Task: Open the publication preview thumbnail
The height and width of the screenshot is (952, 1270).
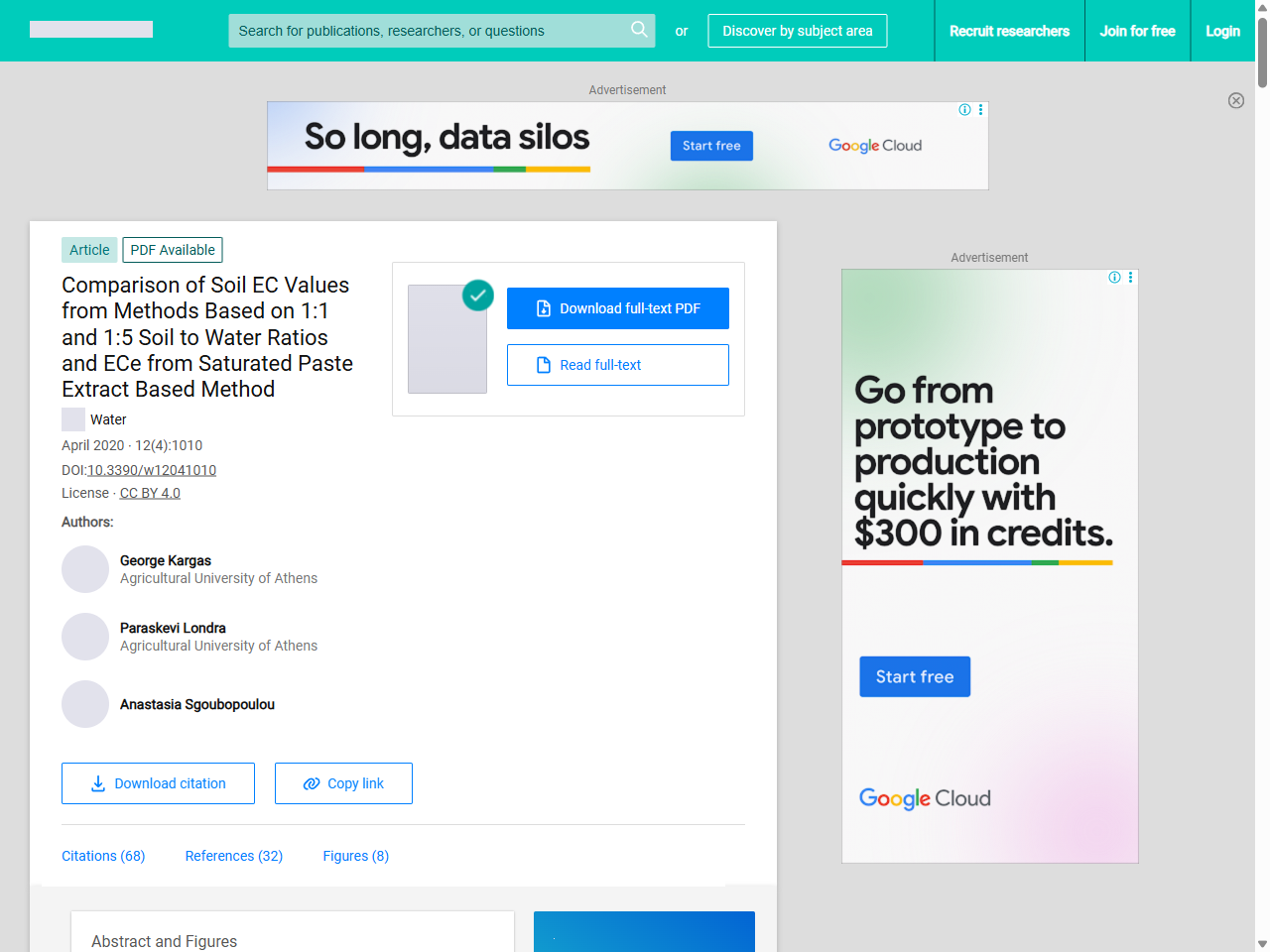Action: click(447, 339)
